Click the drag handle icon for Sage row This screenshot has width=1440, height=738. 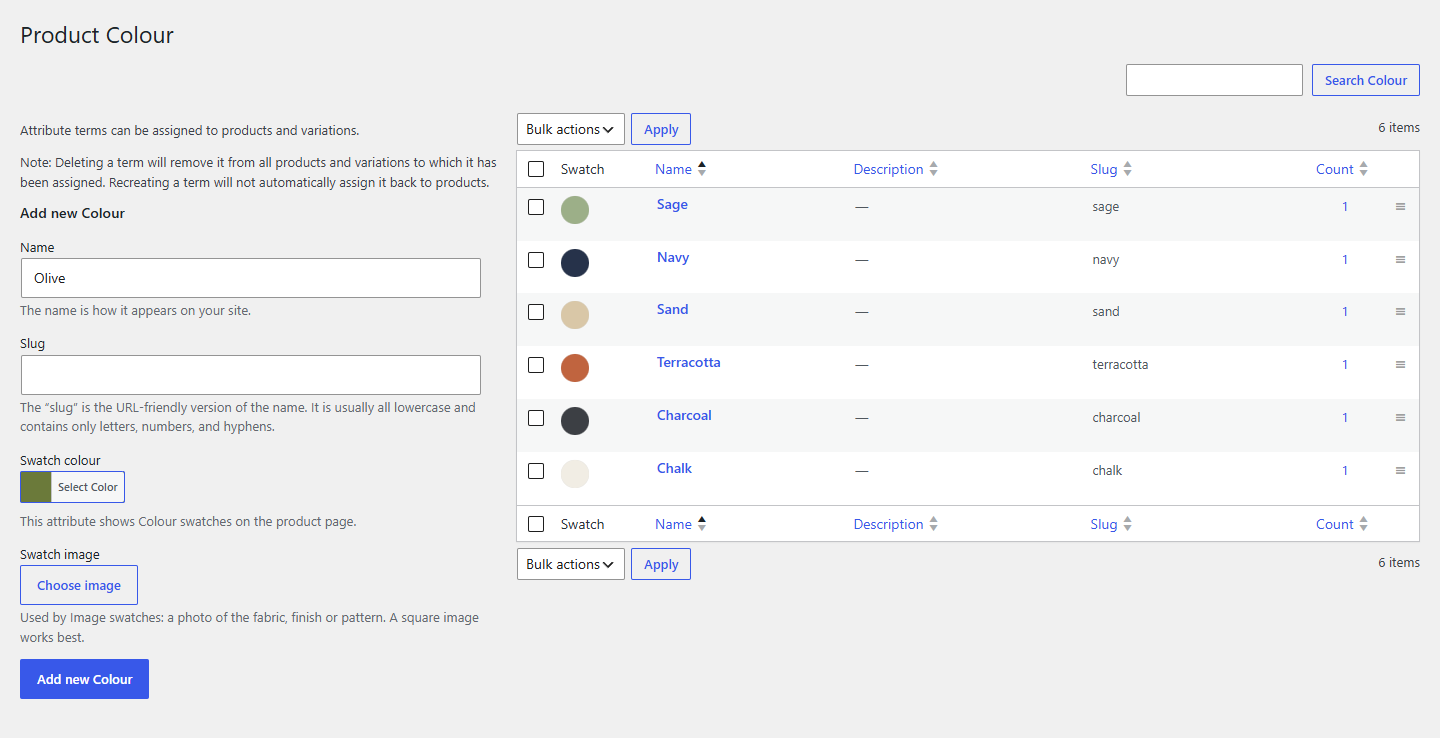point(1400,207)
